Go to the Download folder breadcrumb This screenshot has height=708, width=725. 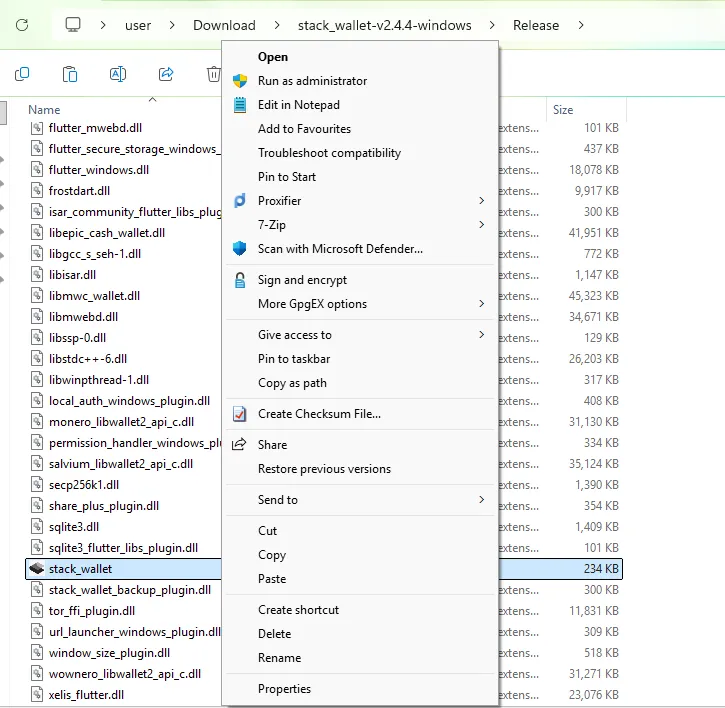point(224,25)
